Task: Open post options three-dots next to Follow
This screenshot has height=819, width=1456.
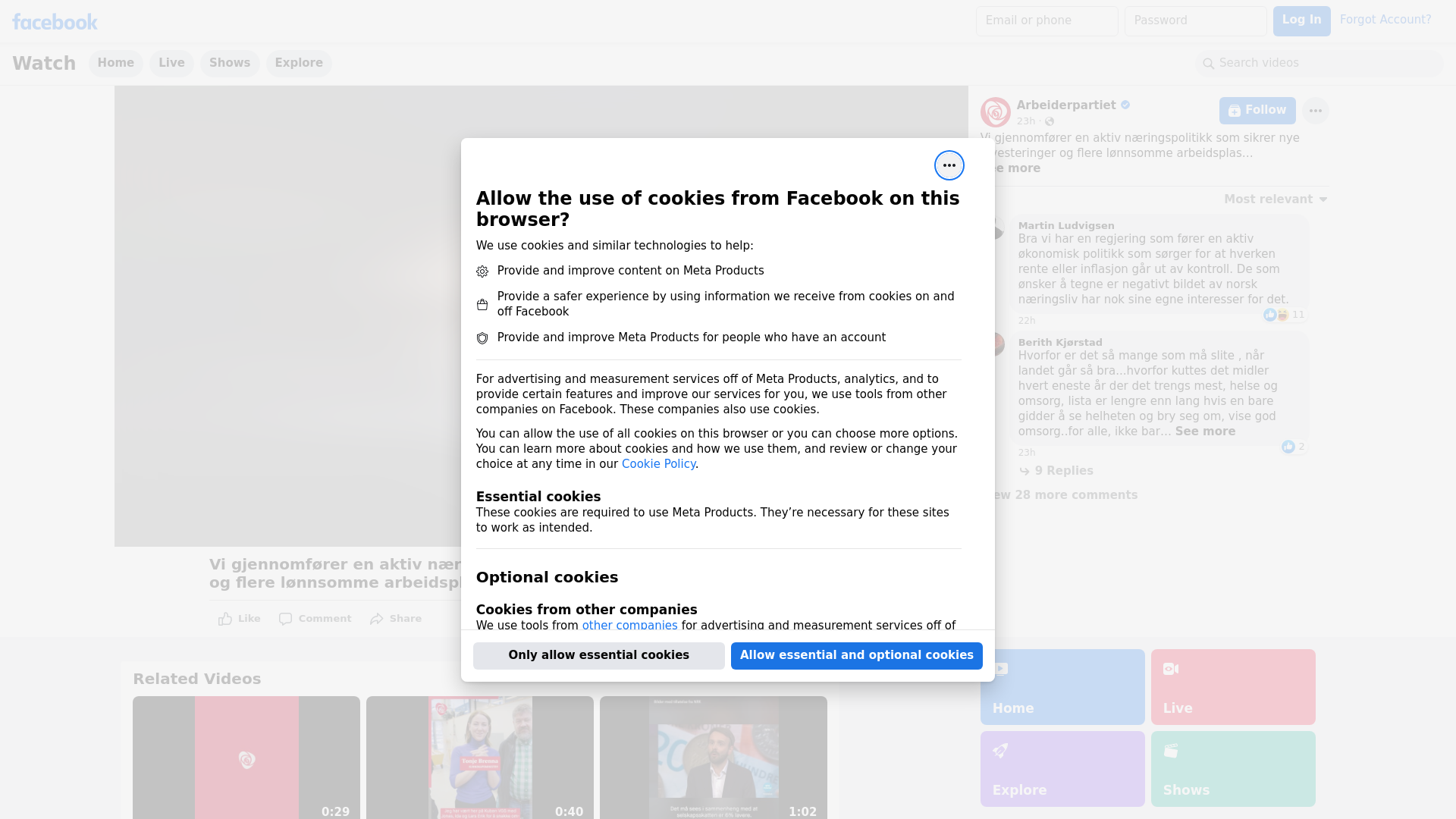Action: point(1315,111)
